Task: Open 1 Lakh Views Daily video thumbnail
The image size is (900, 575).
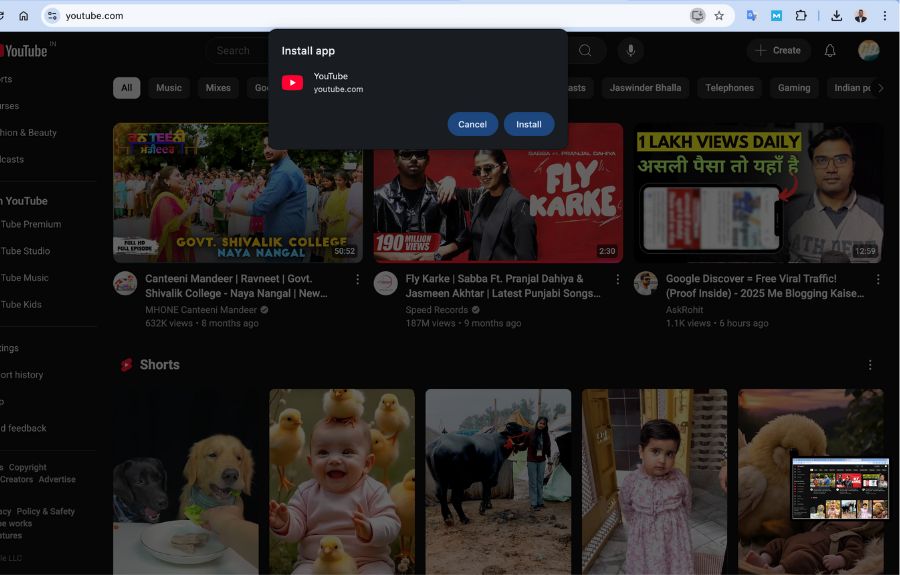Action: pos(758,193)
